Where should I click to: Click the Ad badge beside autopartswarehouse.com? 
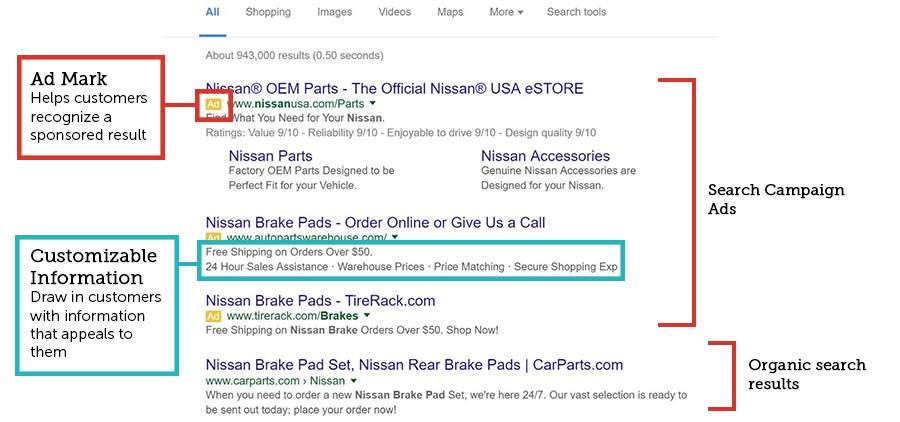click(x=213, y=238)
